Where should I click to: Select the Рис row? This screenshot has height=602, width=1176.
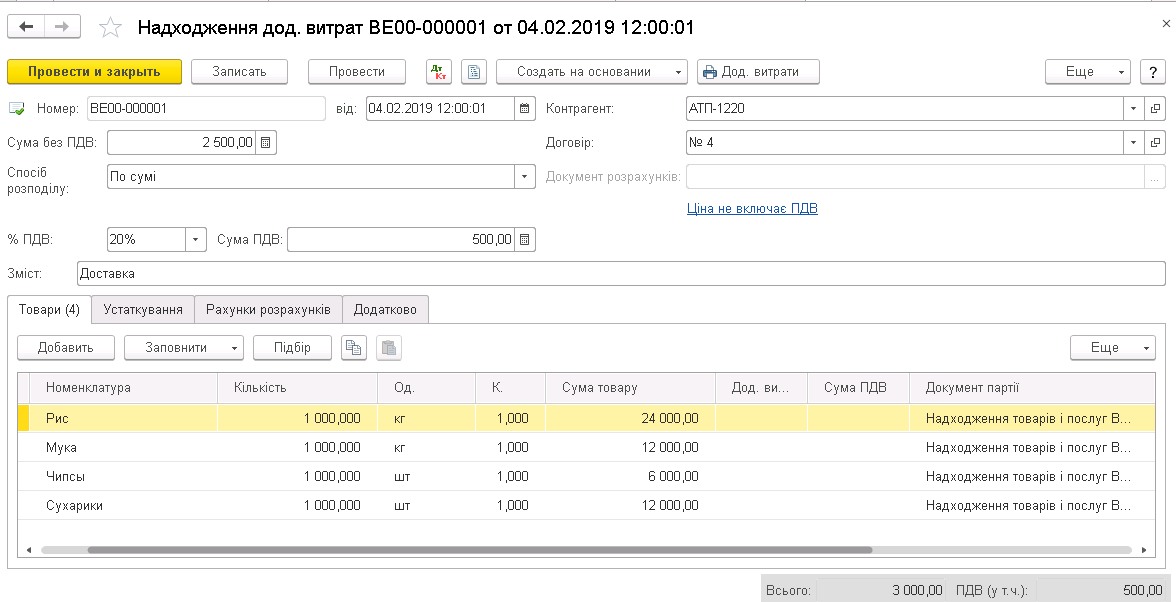pyautogui.click(x=586, y=418)
